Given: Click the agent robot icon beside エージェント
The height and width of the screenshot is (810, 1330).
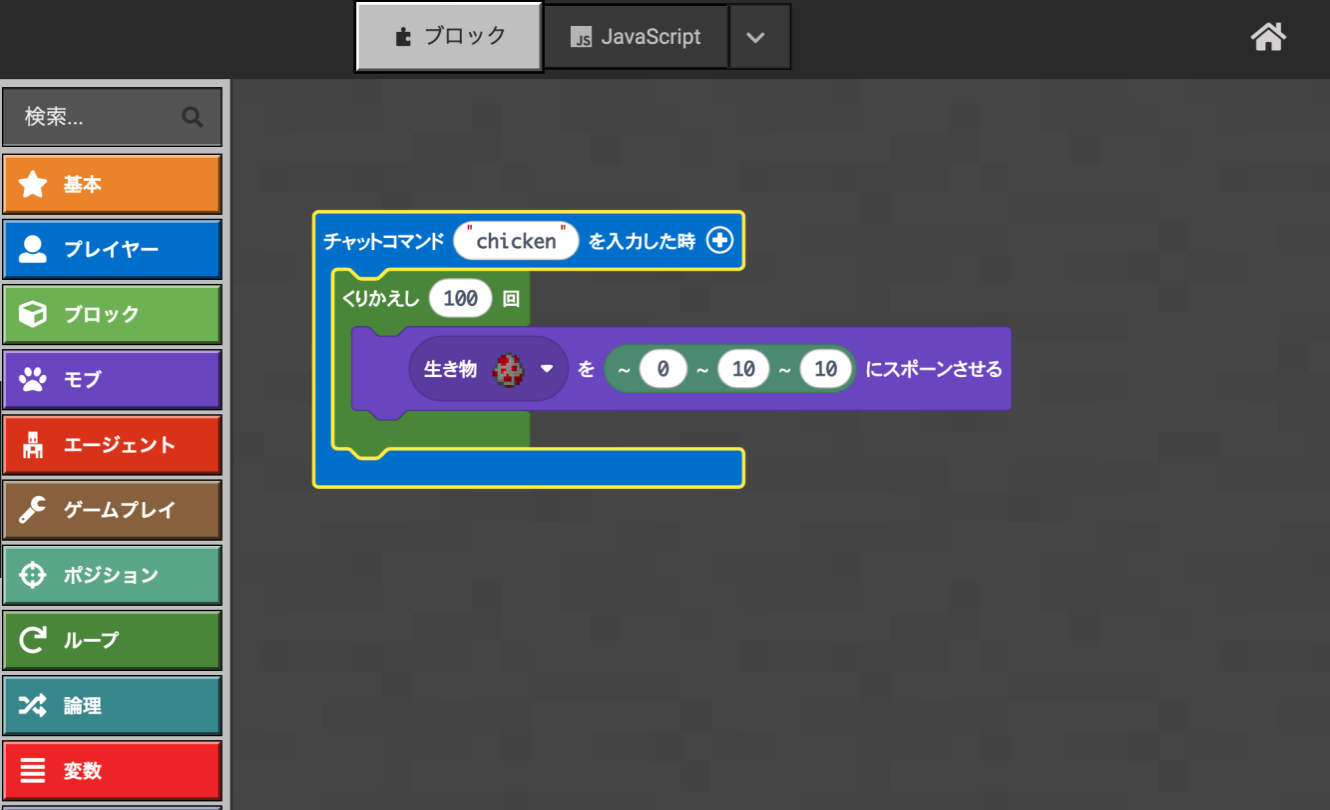Looking at the screenshot, I should (x=33, y=445).
